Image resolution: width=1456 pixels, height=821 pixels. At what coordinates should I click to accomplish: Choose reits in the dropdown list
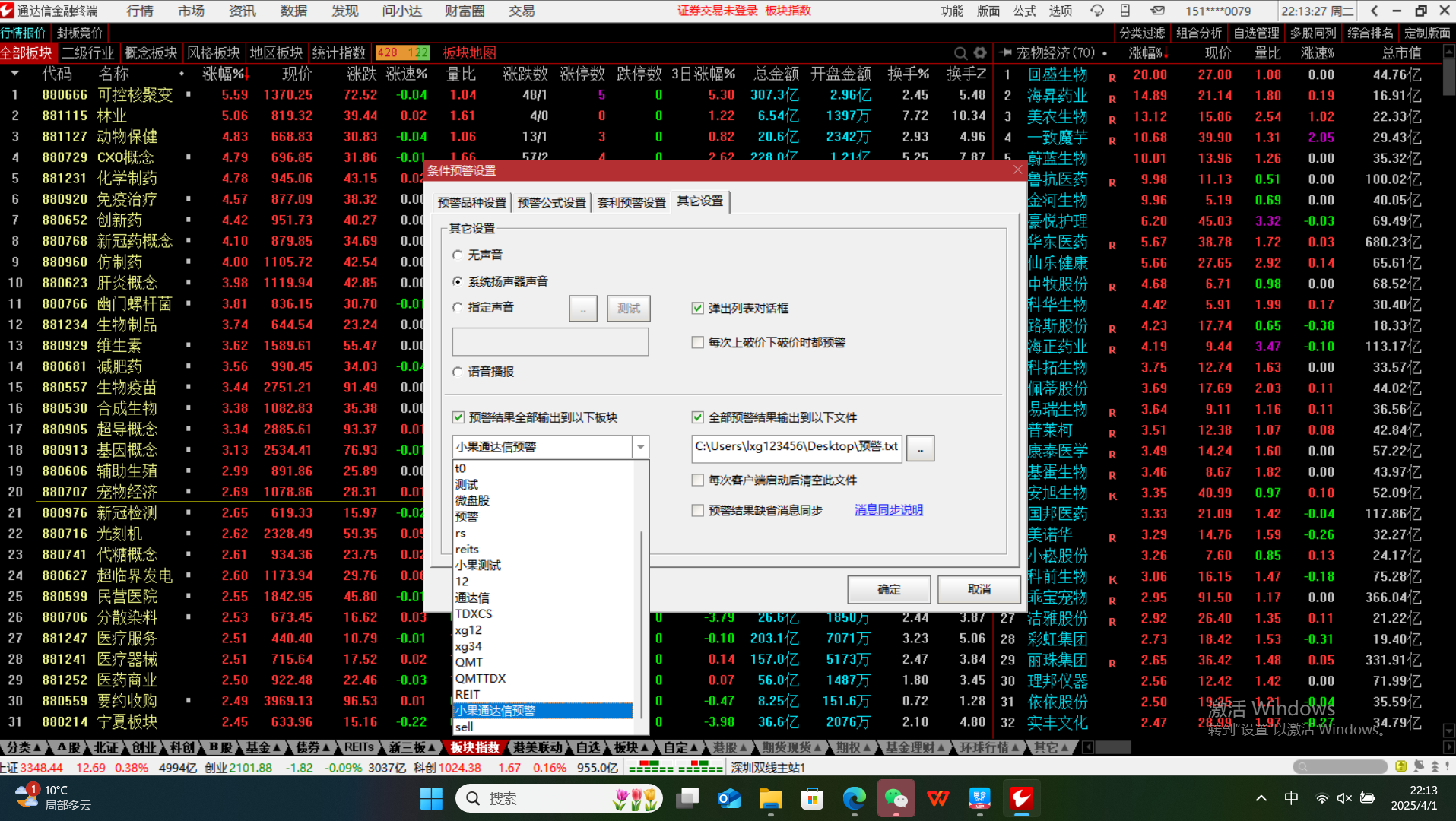coord(543,549)
